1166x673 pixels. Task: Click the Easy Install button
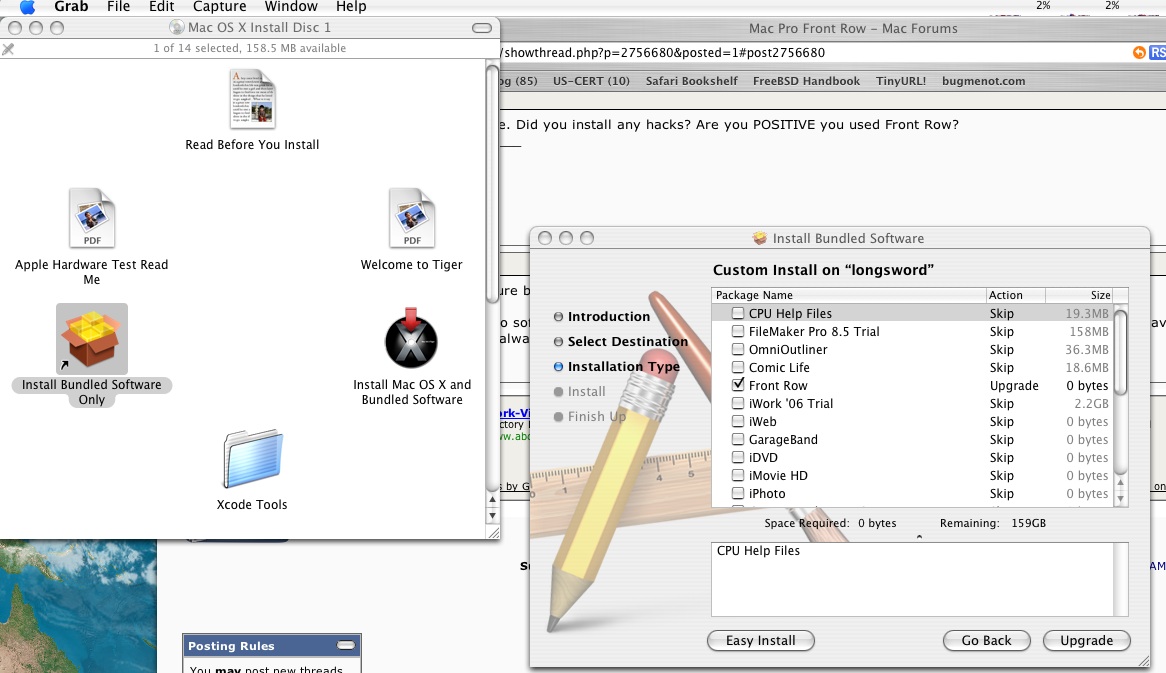(x=760, y=640)
